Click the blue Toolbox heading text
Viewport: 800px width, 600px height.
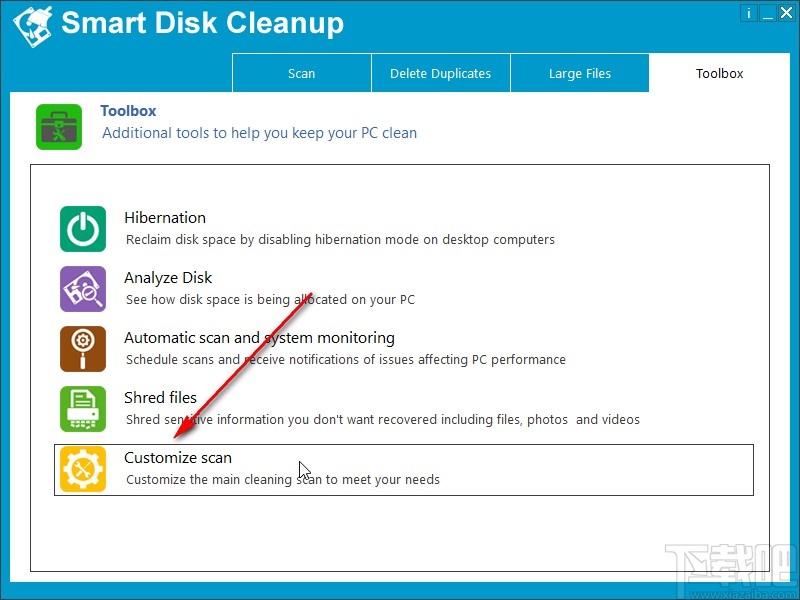click(x=128, y=111)
